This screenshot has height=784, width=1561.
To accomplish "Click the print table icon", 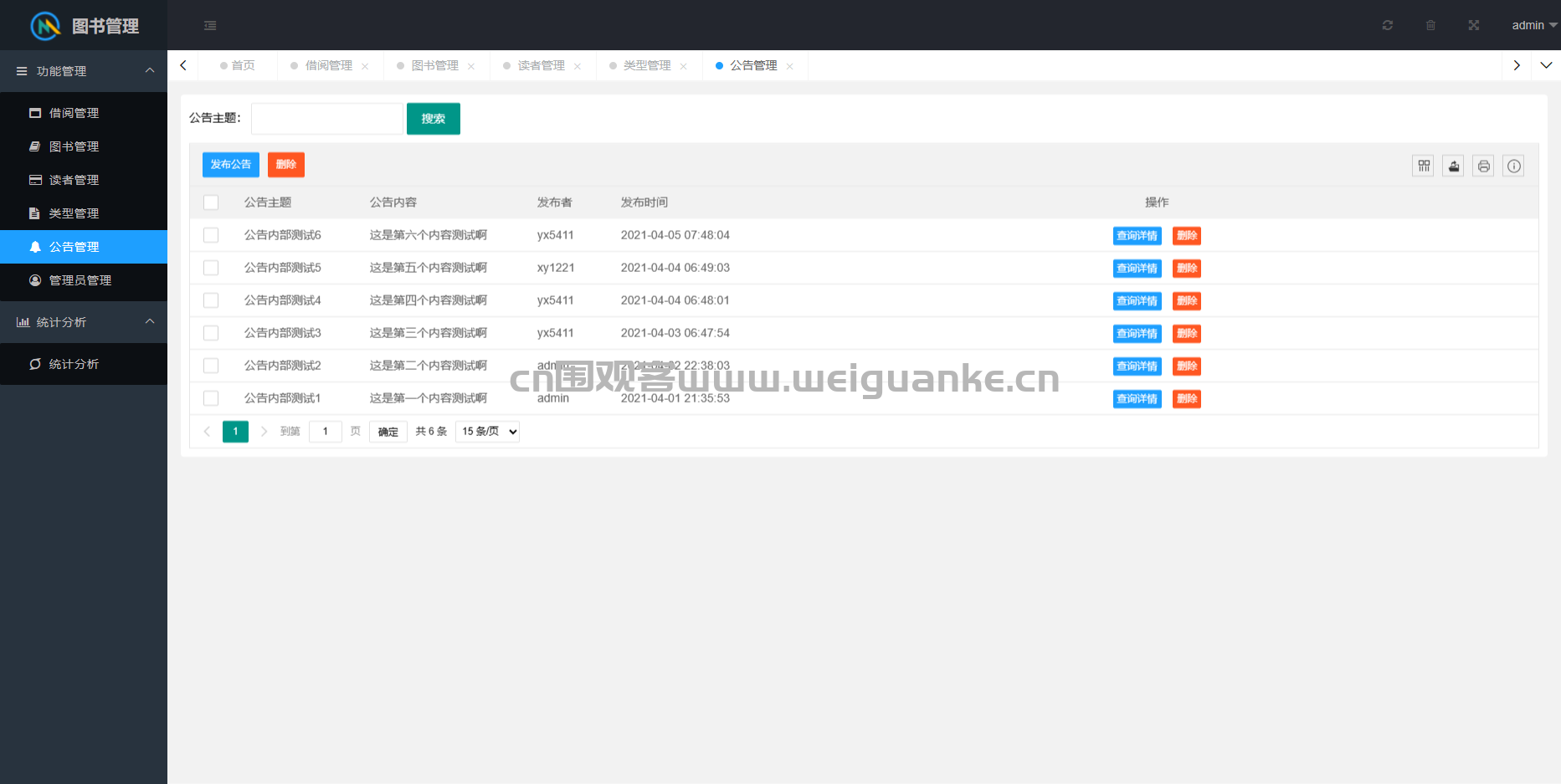I will click(1484, 166).
